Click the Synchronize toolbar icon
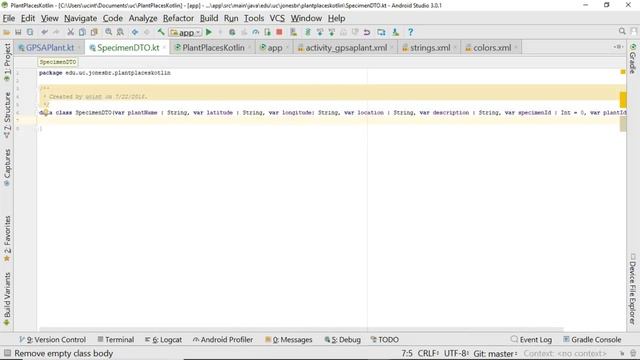 tap(30, 32)
